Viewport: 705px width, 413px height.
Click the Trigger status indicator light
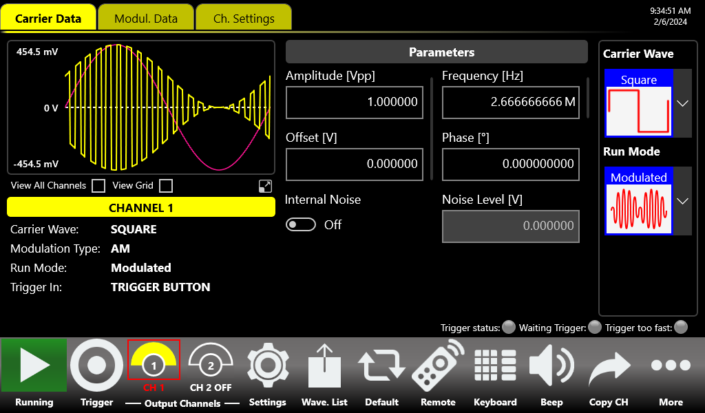pyautogui.click(x=509, y=327)
